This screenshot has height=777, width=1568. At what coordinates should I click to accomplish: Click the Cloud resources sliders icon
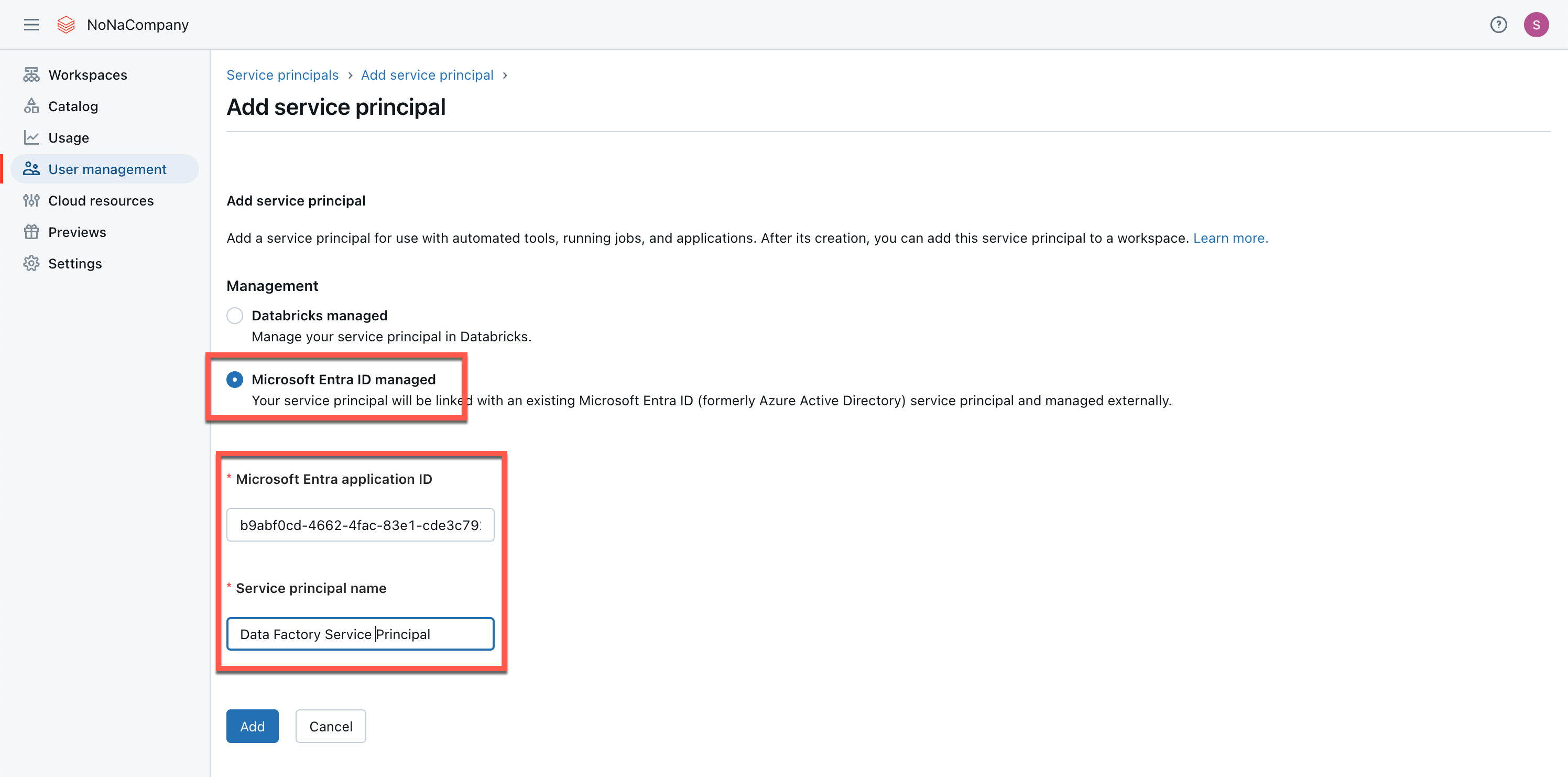[31, 200]
